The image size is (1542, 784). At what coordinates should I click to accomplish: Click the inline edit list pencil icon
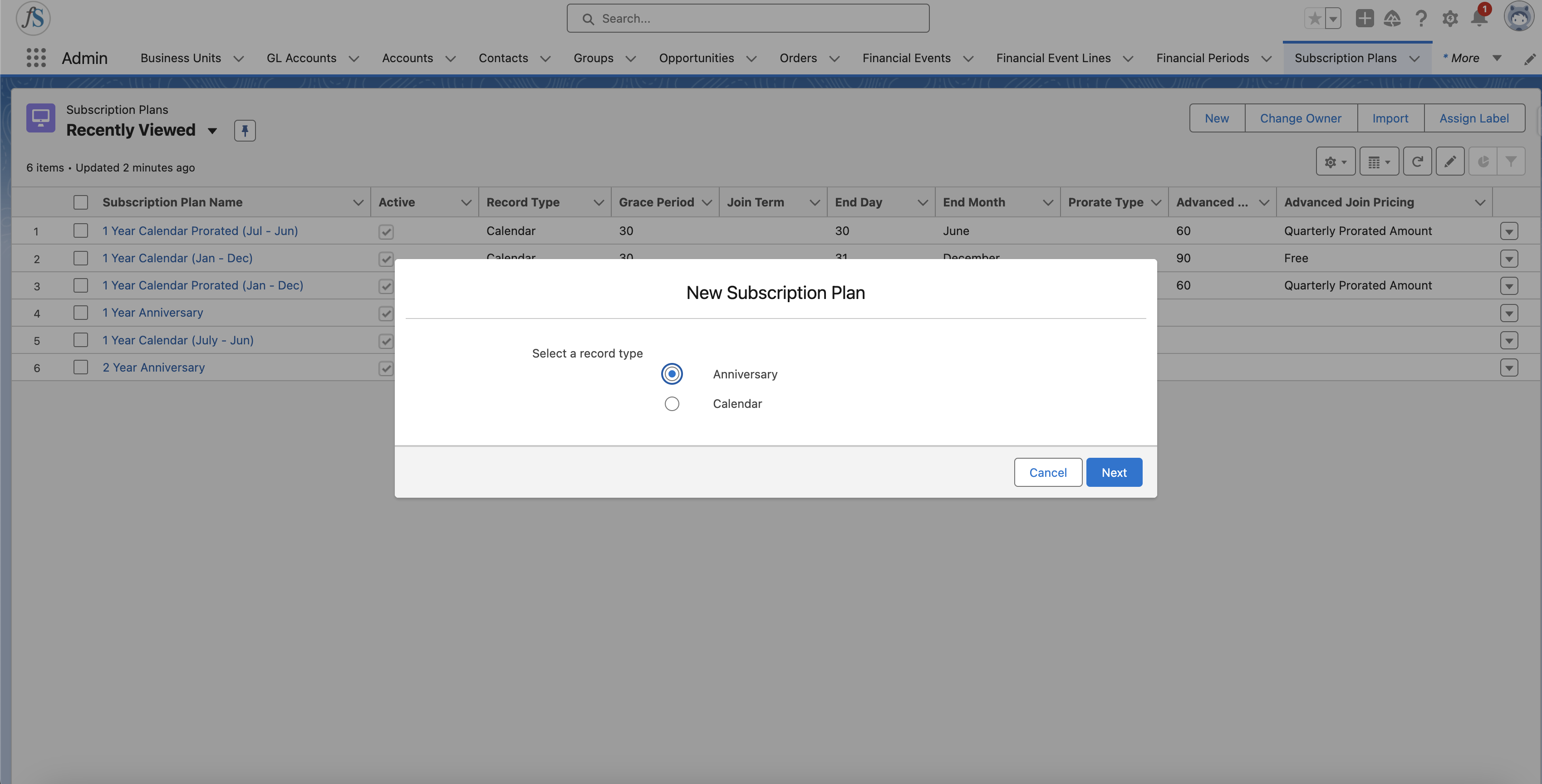tap(1450, 162)
